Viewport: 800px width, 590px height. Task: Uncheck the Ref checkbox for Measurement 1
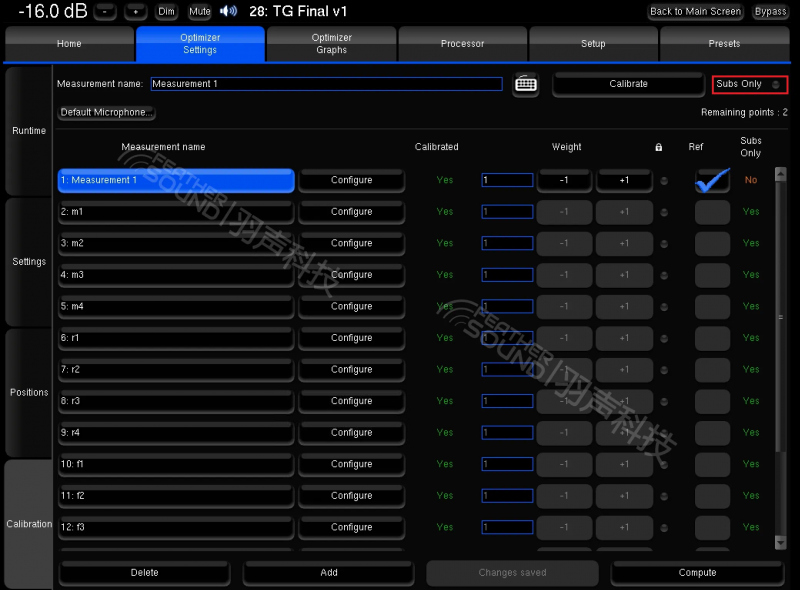713,181
